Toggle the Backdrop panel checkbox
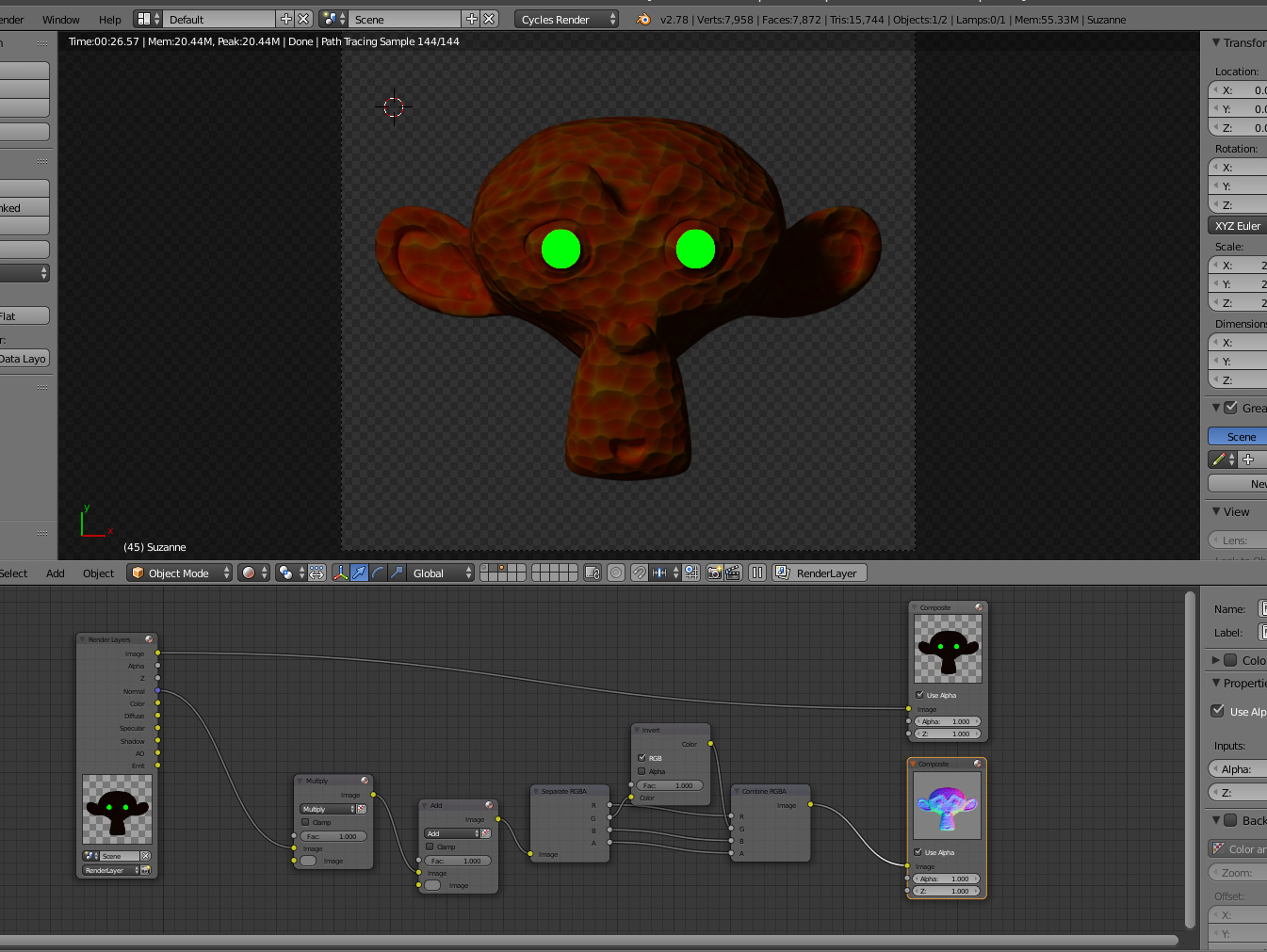The image size is (1267, 952). coord(1230,820)
